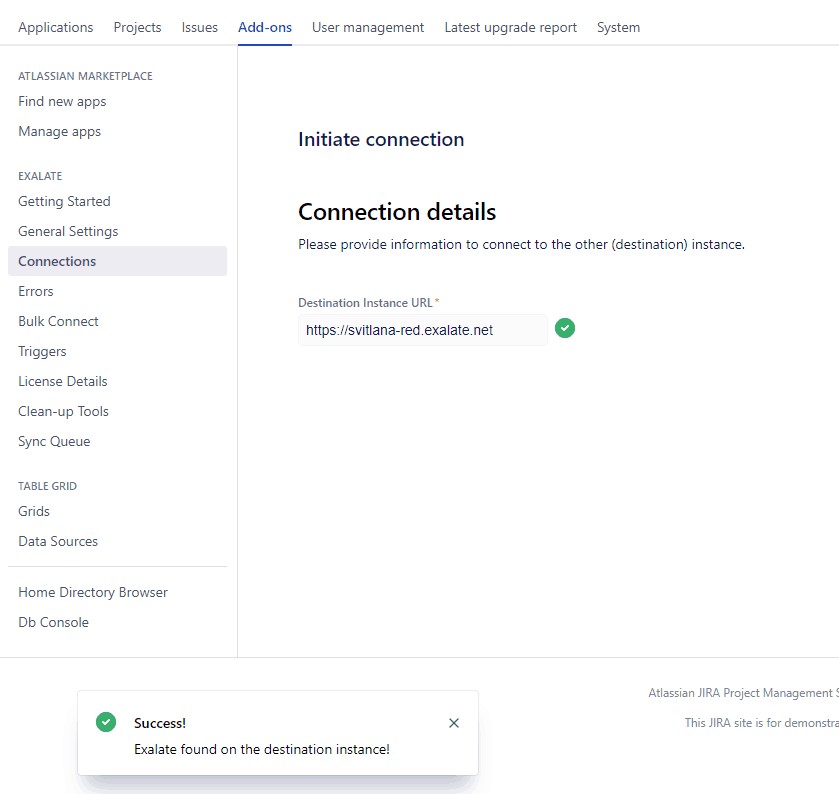This screenshot has height=794, width=839.
Task: Go to the Issues tab
Action: [x=200, y=27]
